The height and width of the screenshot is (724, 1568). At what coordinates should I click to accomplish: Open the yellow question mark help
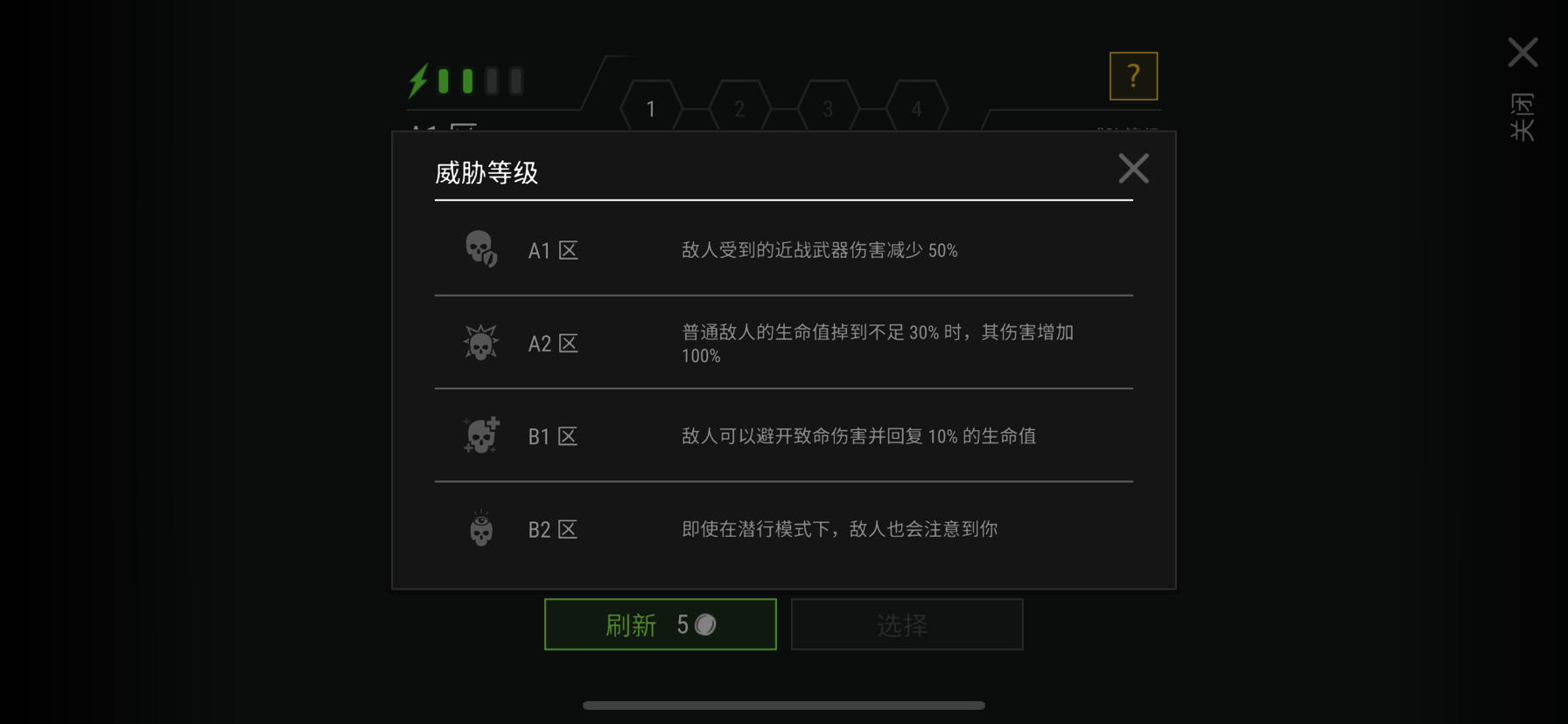click(1133, 76)
